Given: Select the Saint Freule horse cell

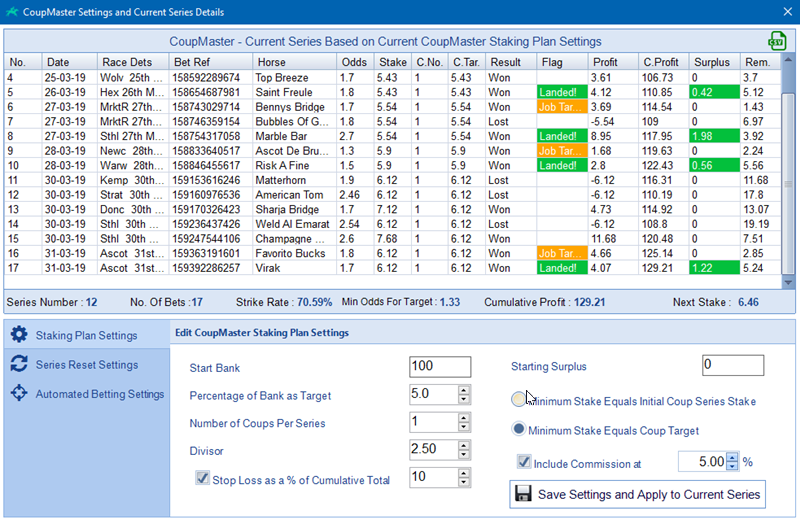Looking at the screenshot, I should pyautogui.click(x=294, y=92).
